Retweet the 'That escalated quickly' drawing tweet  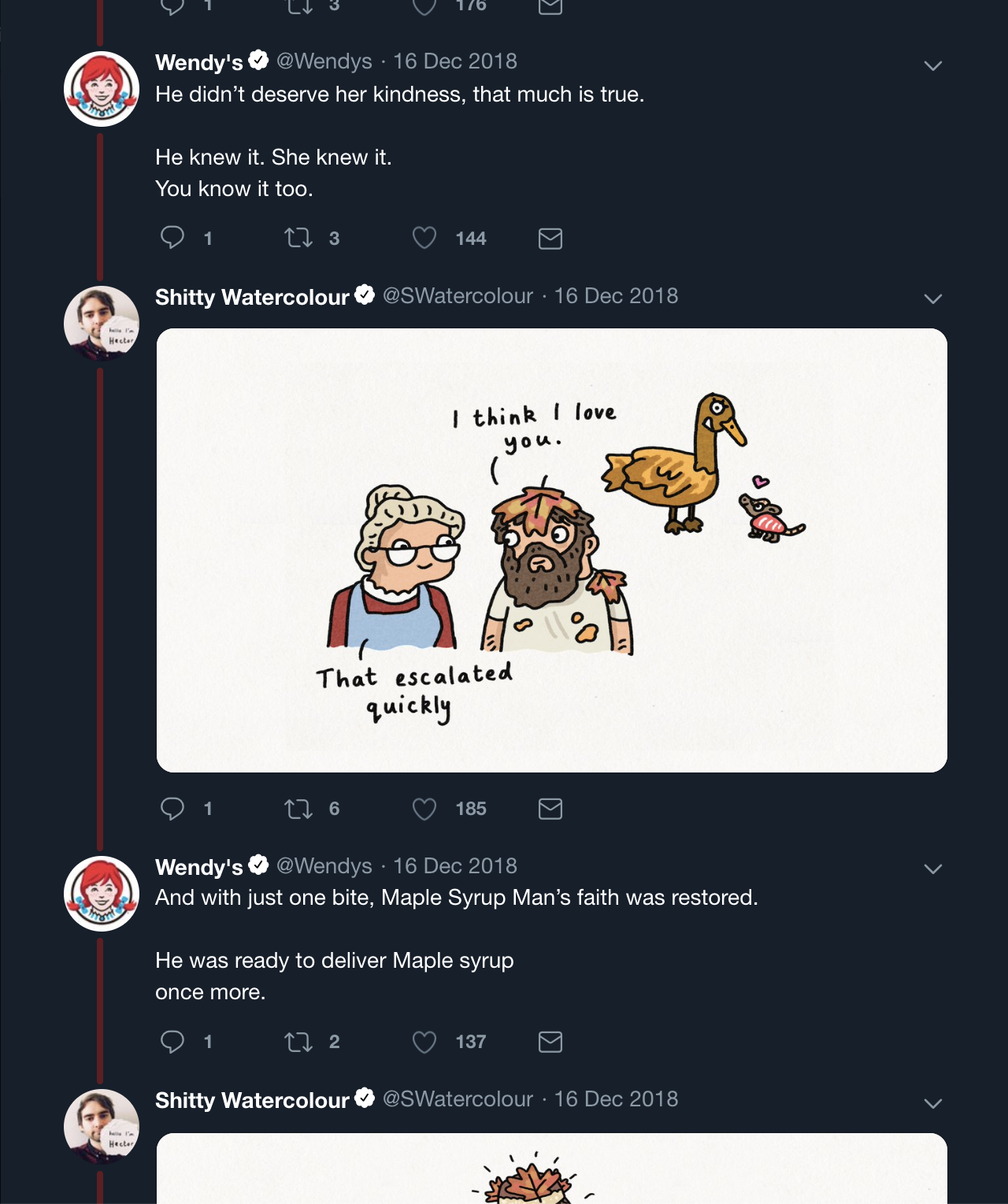[298, 809]
